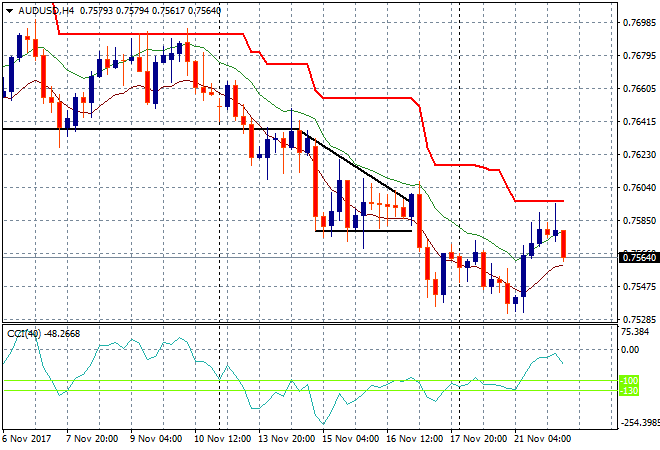This screenshot has height=450, width=660.
Task: Click the 17 Nov 20:00 time label
Action: (x=479, y=439)
